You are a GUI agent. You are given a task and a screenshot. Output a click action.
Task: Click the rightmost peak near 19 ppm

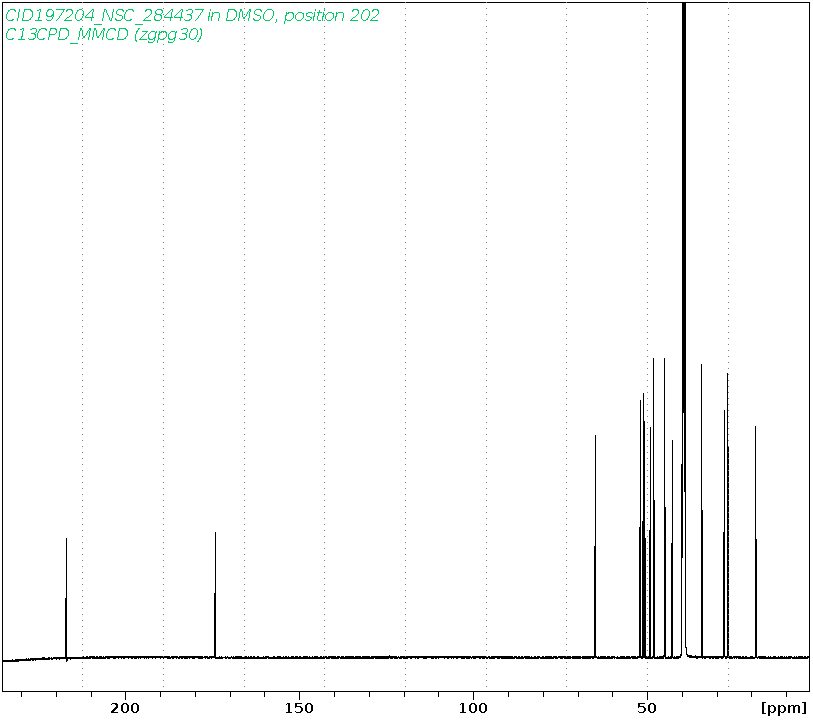(x=755, y=542)
